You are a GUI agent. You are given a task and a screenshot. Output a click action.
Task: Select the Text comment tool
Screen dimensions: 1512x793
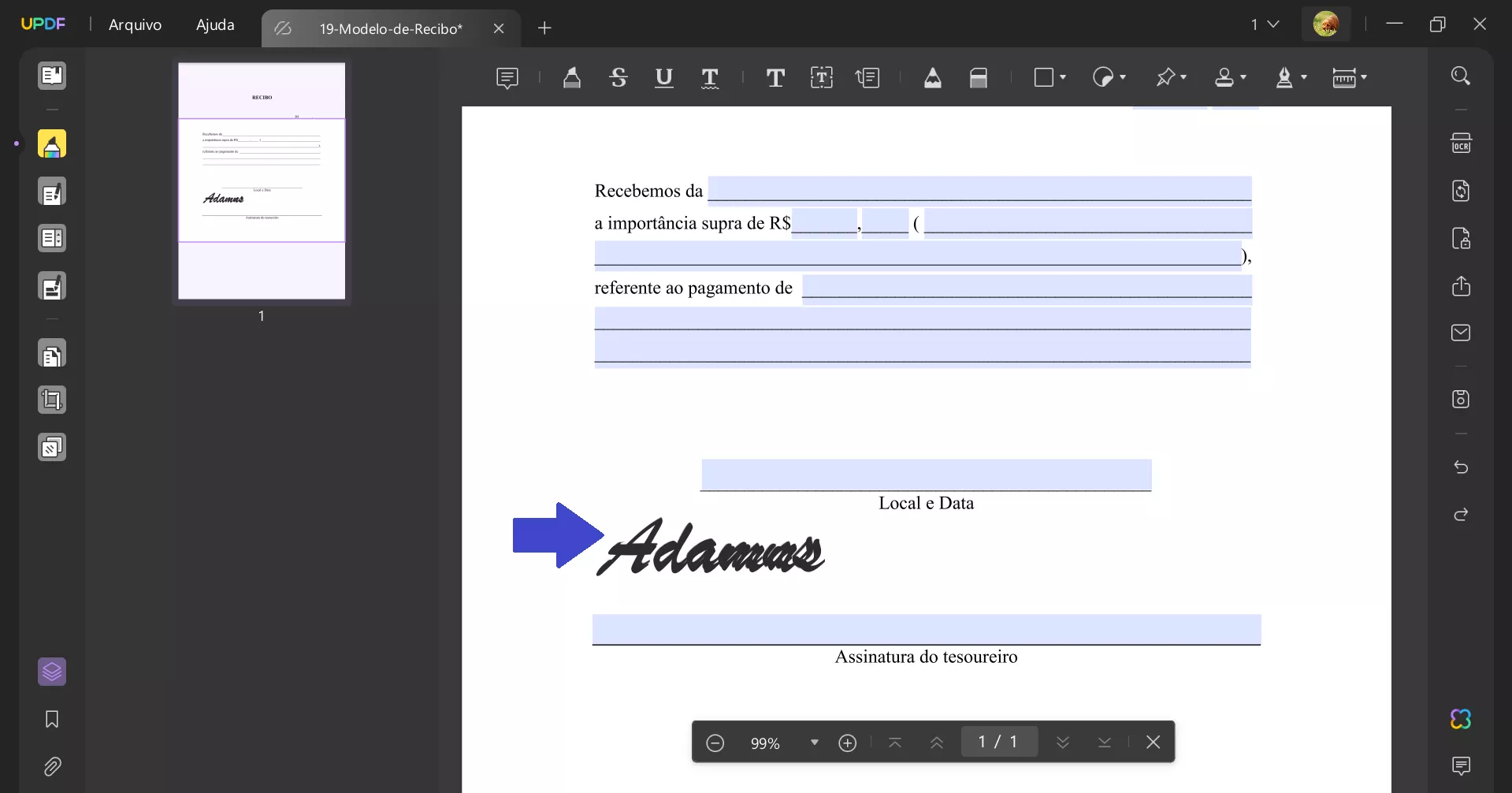(775, 77)
